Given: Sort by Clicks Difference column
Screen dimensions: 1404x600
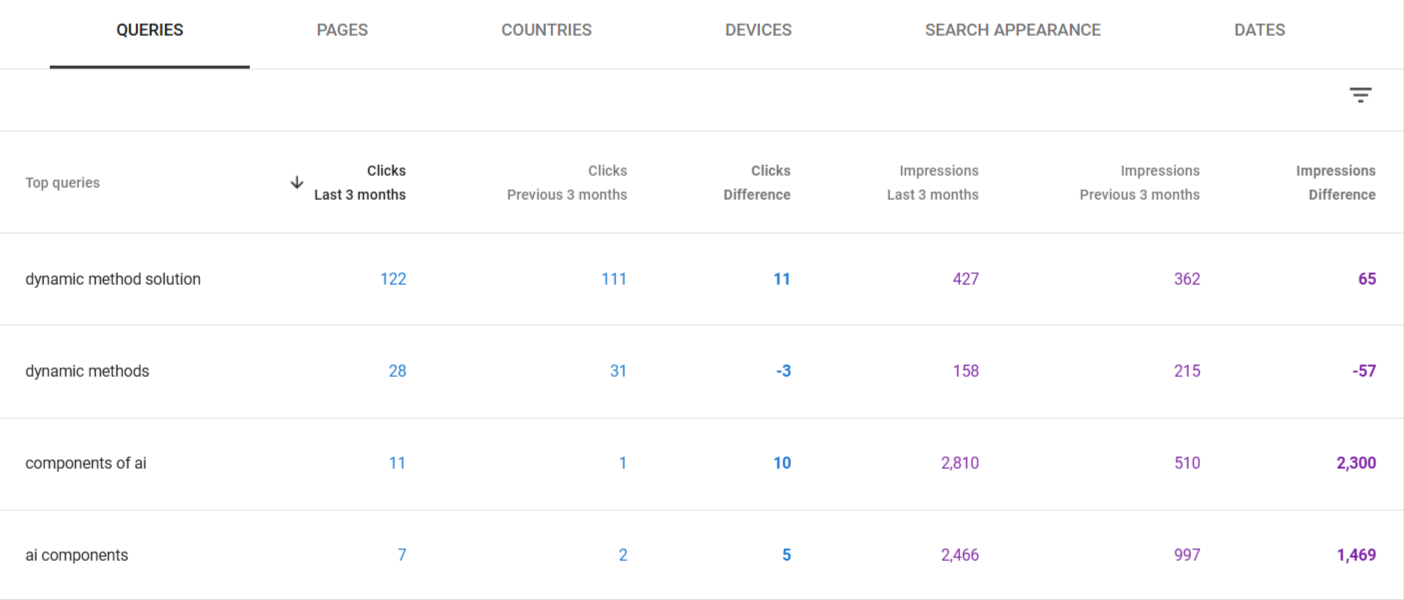Looking at the screenshot, I should coord(757,183).
